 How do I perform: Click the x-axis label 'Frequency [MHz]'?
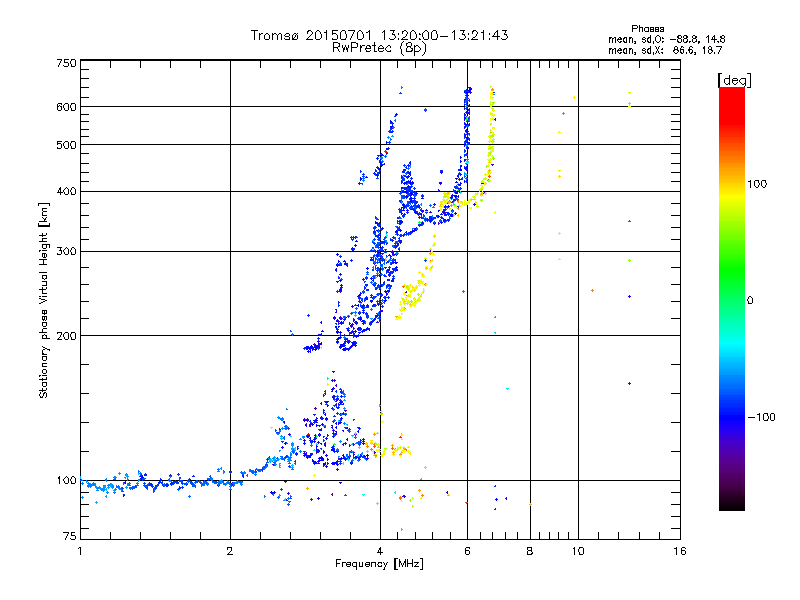click(x=379, y=564)
